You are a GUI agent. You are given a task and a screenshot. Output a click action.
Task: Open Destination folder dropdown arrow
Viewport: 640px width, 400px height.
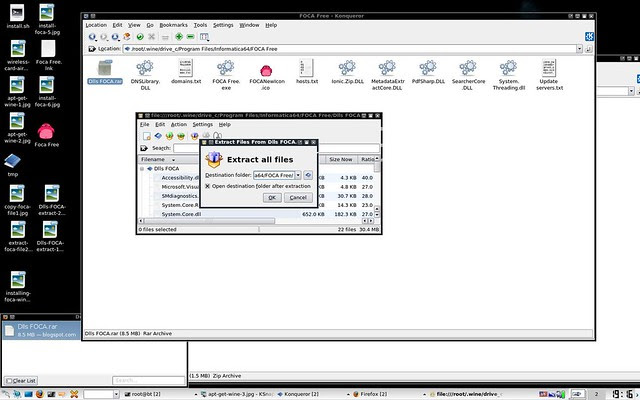(x=298, y=175)
